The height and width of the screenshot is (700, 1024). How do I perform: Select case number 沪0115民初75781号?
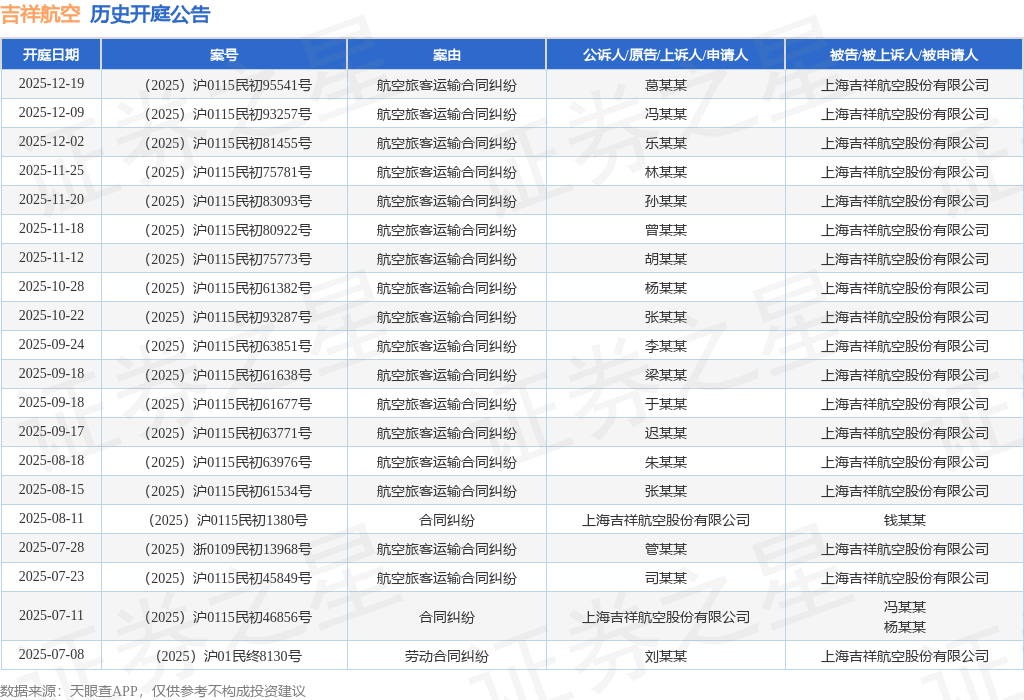pyautogui.click(x=228, y=172)
